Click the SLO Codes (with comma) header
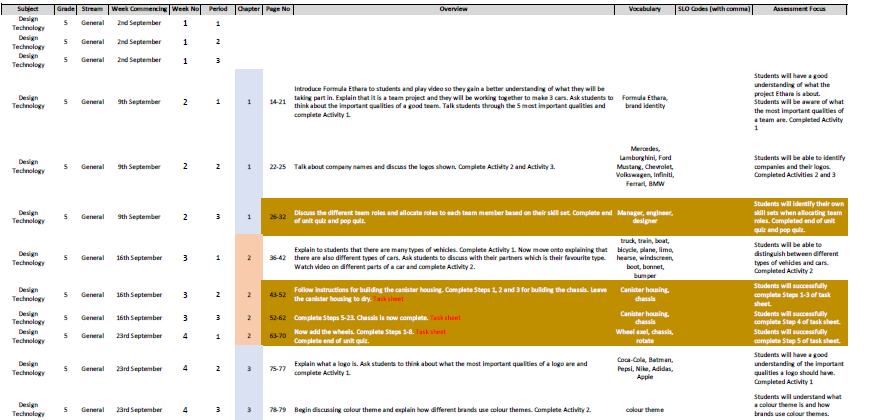Viewport: 870px width, 420px height. click(709, 8)
